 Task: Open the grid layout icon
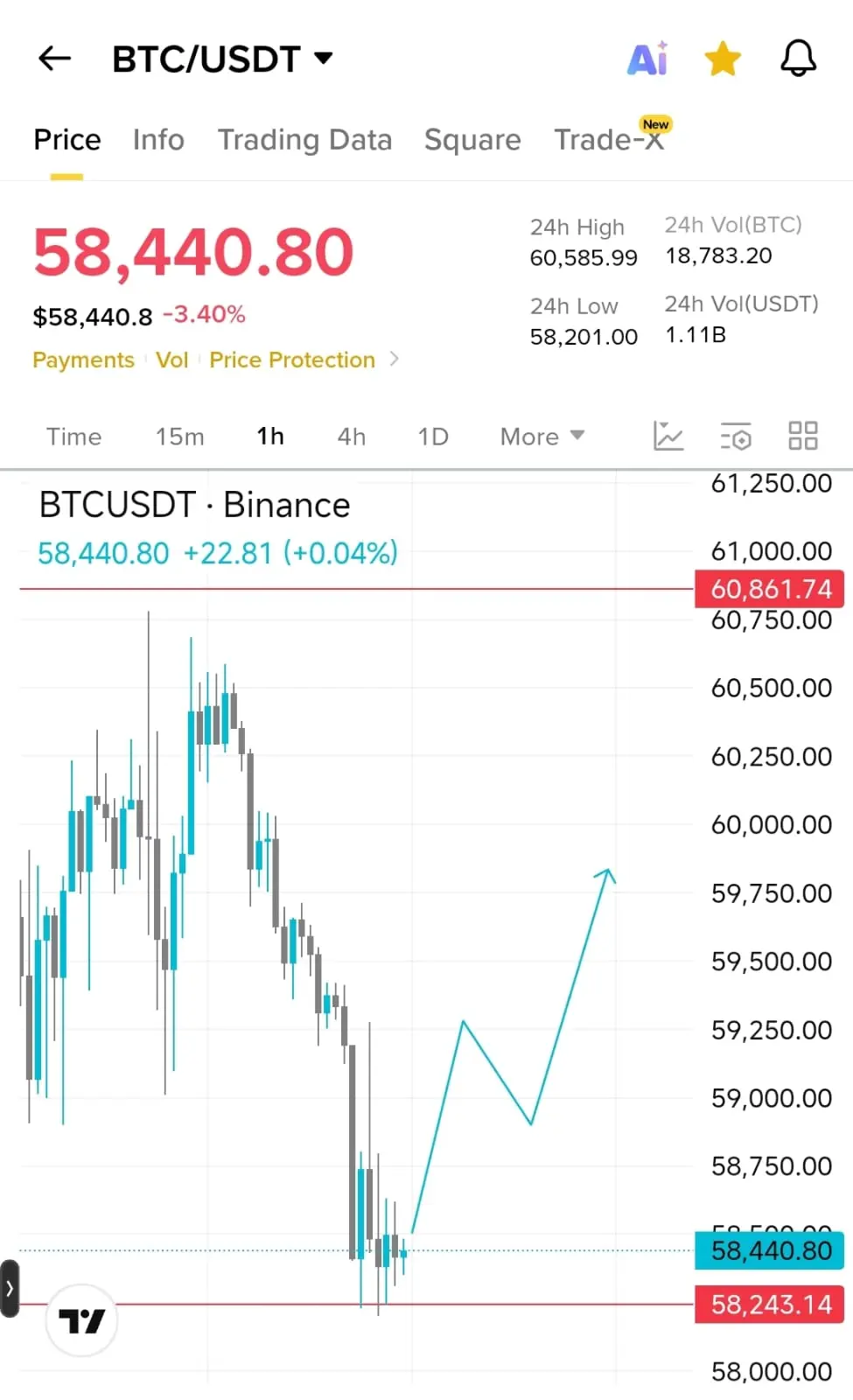click(802, 436)
